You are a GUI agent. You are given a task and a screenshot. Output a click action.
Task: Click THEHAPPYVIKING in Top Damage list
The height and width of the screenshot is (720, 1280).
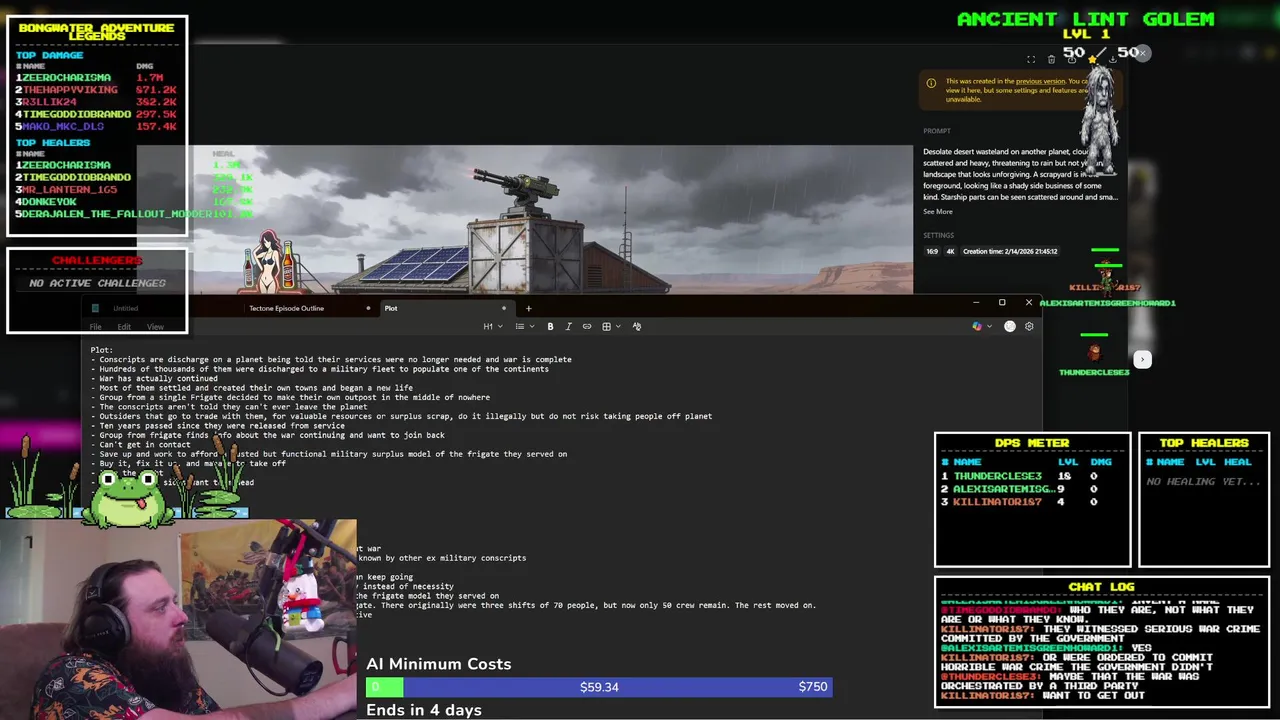coord(70,89)
